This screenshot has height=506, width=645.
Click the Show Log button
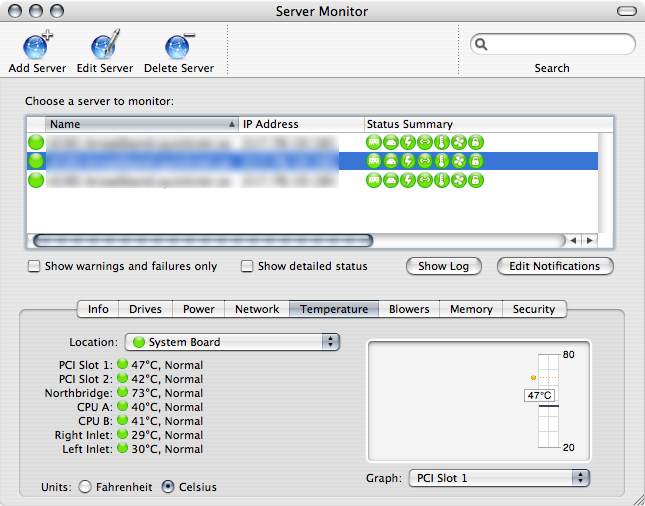click(444, 266)
